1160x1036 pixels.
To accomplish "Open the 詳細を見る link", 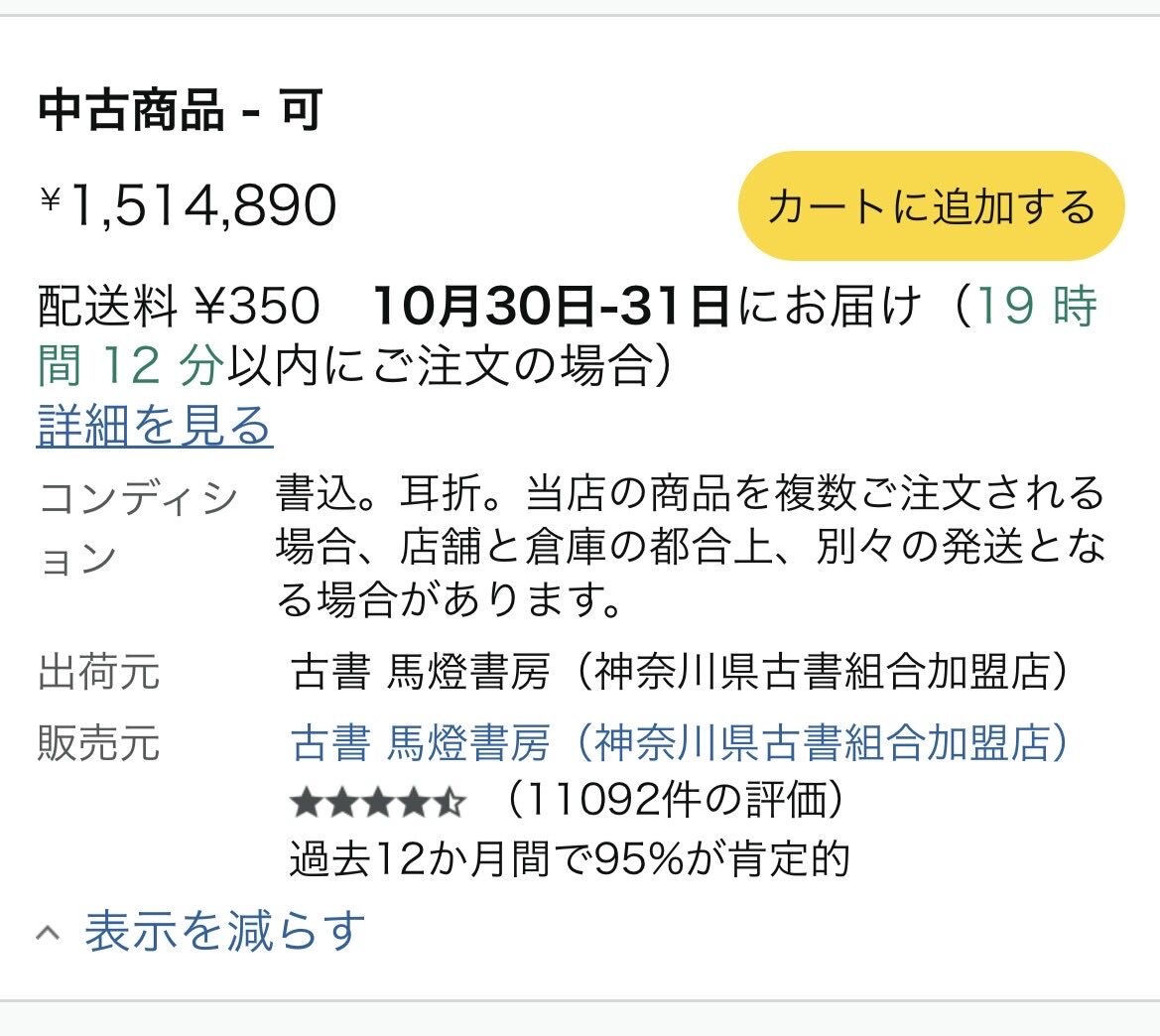I will tap(155, 427).
